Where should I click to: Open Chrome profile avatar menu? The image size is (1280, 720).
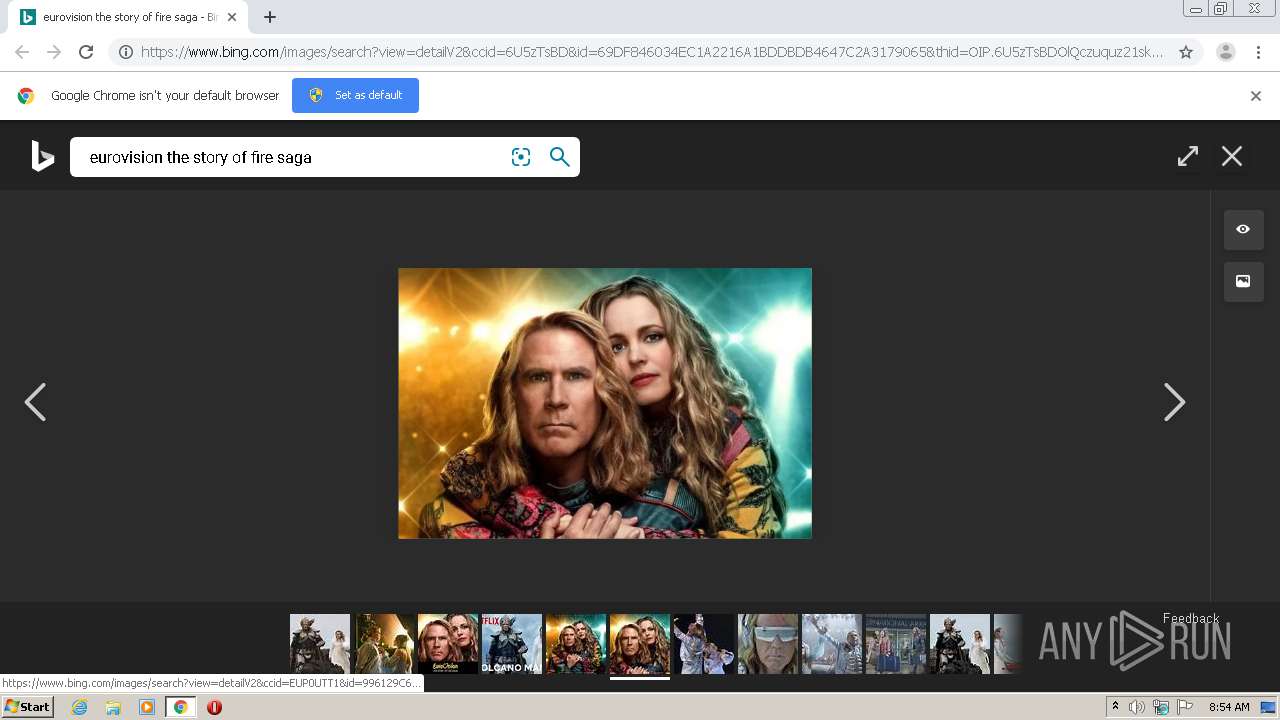(x=1226, y=52)
